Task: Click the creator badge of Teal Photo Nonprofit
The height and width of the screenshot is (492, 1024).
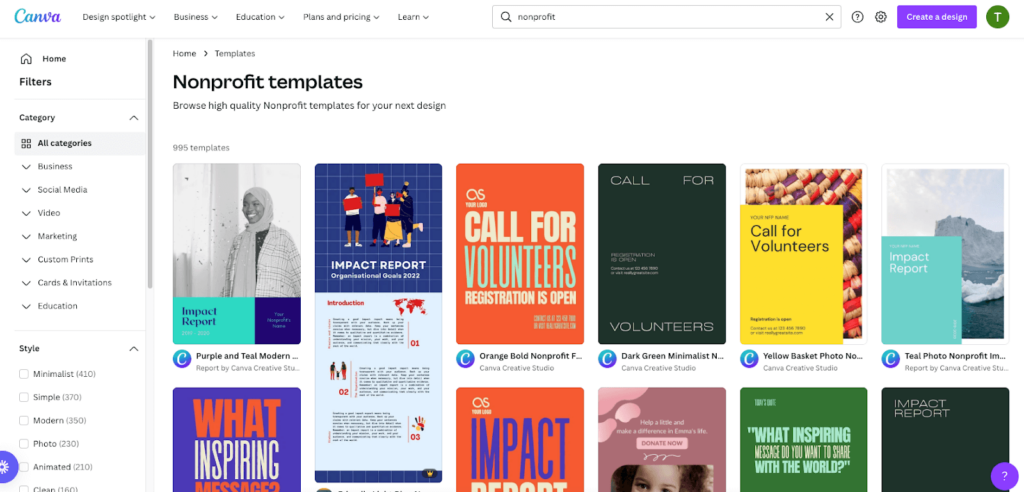Action: [x=890, y=358]
